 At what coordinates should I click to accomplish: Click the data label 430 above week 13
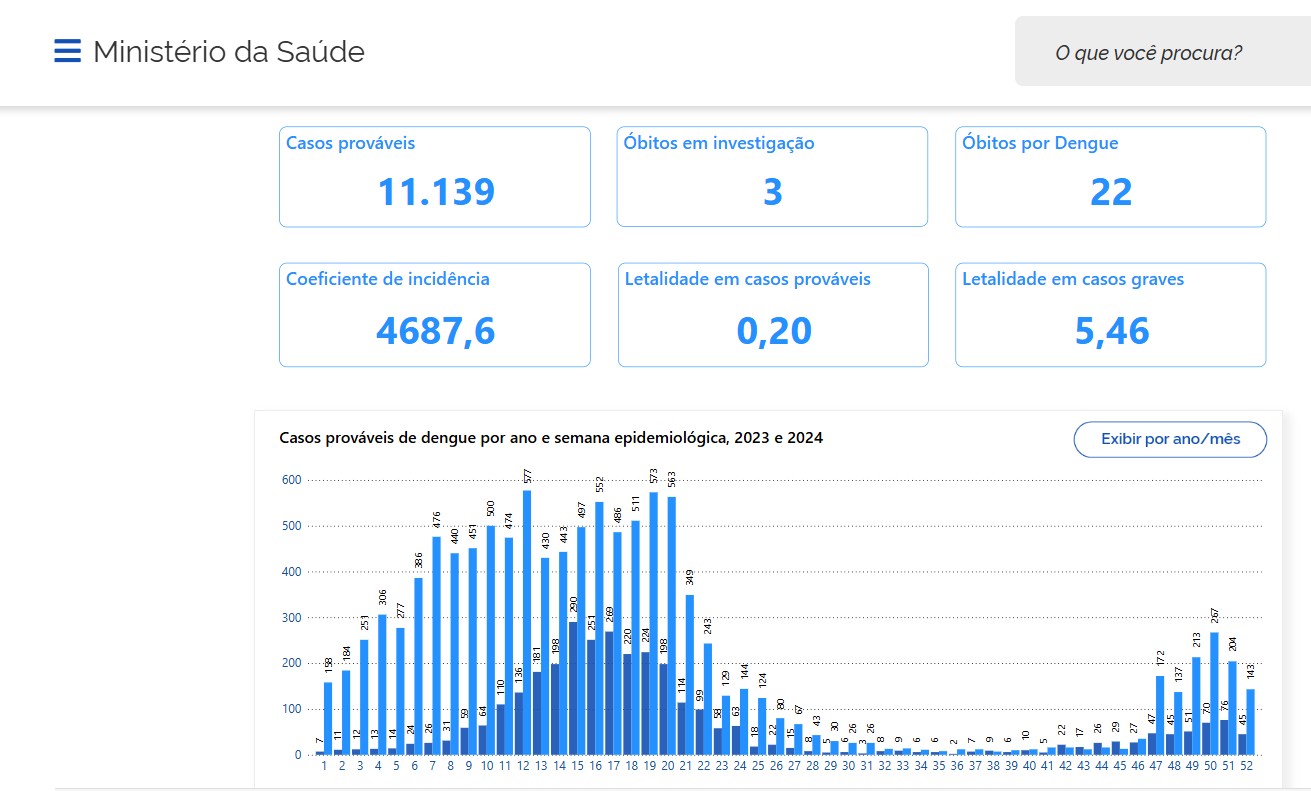[x=546, y=539]
